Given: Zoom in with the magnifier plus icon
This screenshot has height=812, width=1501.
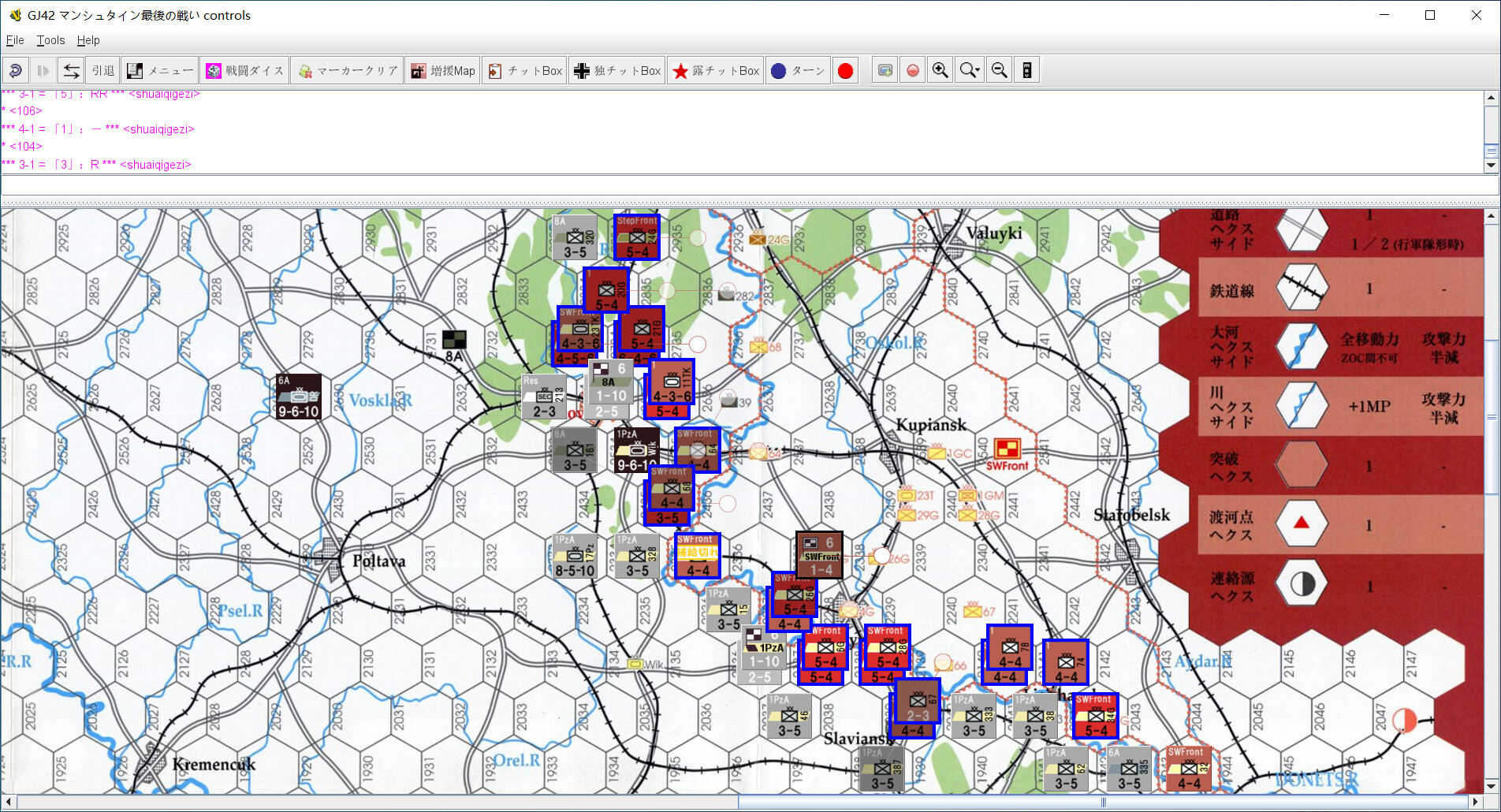Looking at the screenshot, I should [940, 71].
